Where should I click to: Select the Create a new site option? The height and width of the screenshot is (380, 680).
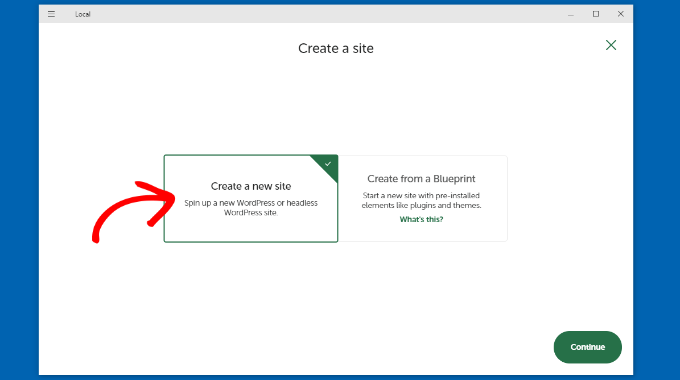tap(251, 199)
